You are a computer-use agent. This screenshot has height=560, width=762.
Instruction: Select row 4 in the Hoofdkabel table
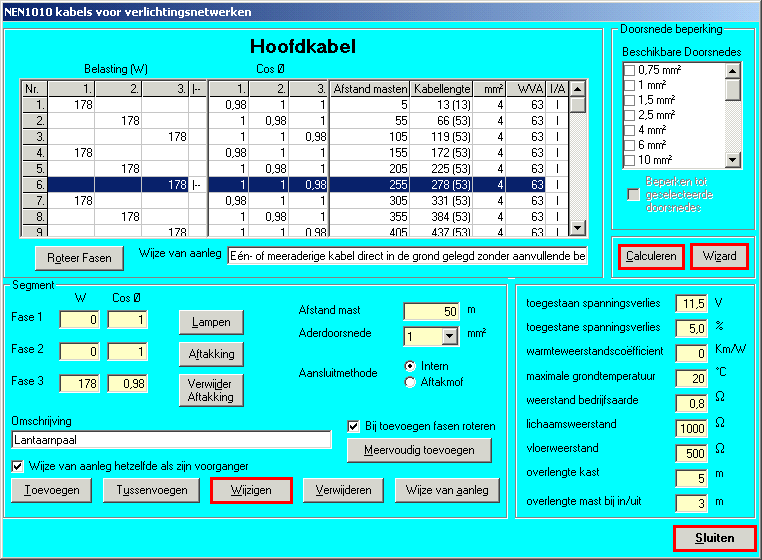294,153
